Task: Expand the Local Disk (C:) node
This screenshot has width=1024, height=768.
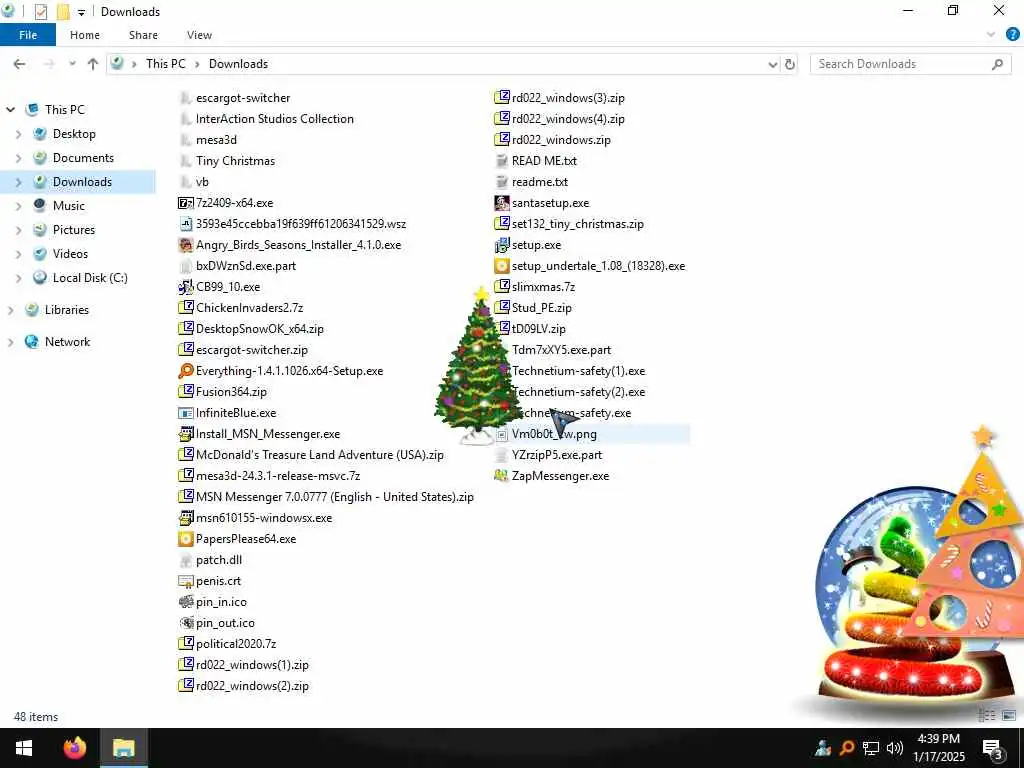Action: coord(18,278)
